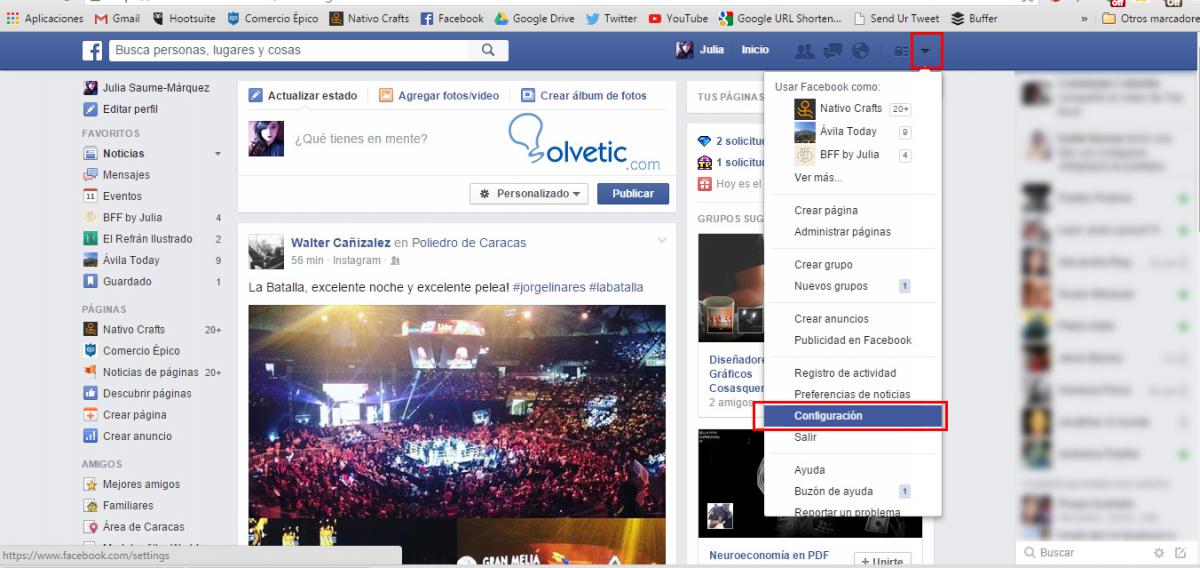1200x568 pixels.
Task: Expand more bookmarks chevron in bookmarks bar
Action: 1085,18
